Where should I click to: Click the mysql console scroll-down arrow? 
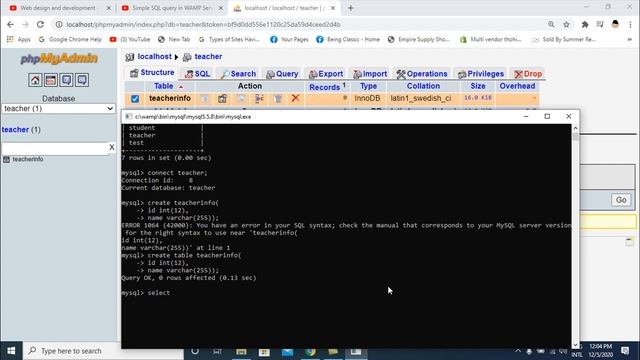tap(576, 345)
